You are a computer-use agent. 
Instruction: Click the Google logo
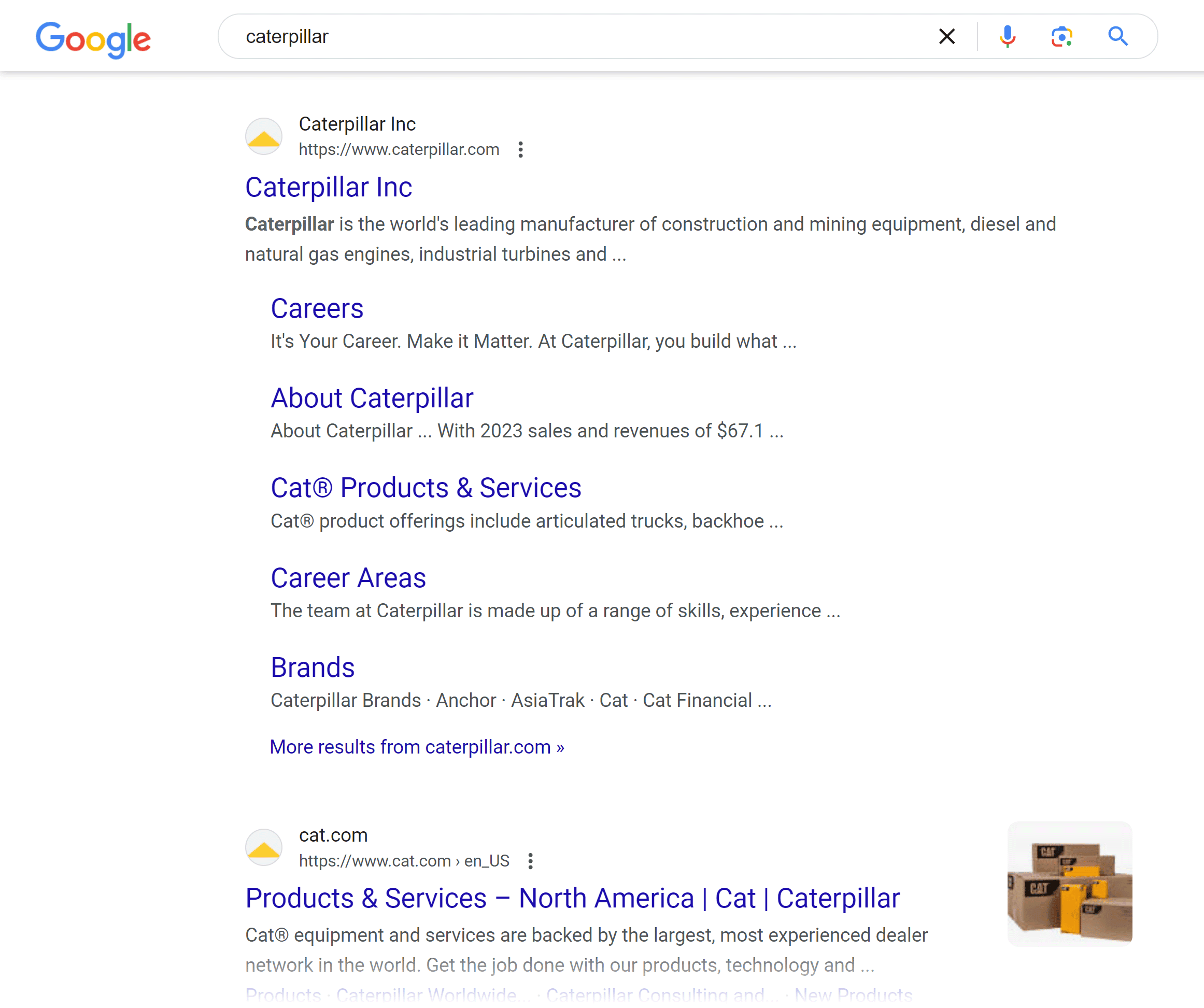point(93,38)
